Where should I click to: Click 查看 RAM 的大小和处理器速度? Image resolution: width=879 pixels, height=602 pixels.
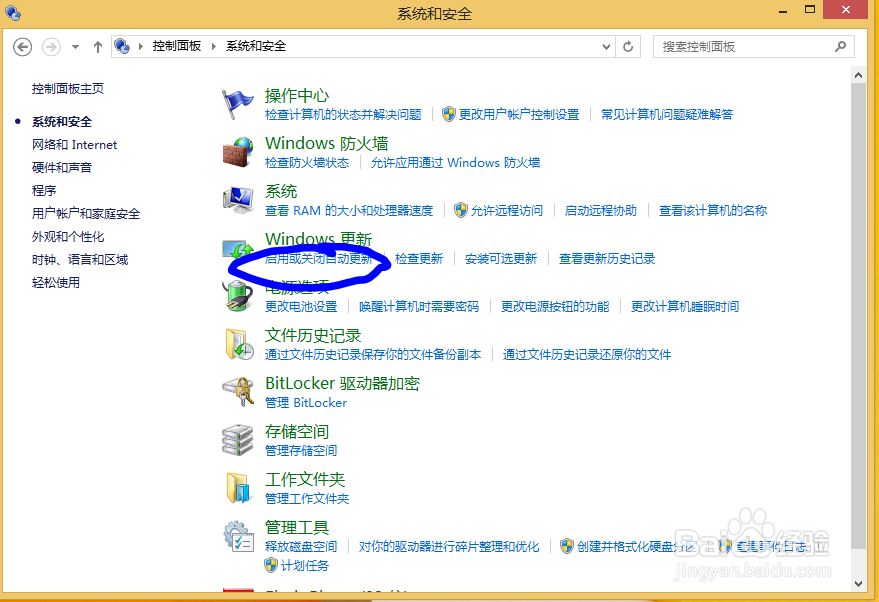(349, 210)
